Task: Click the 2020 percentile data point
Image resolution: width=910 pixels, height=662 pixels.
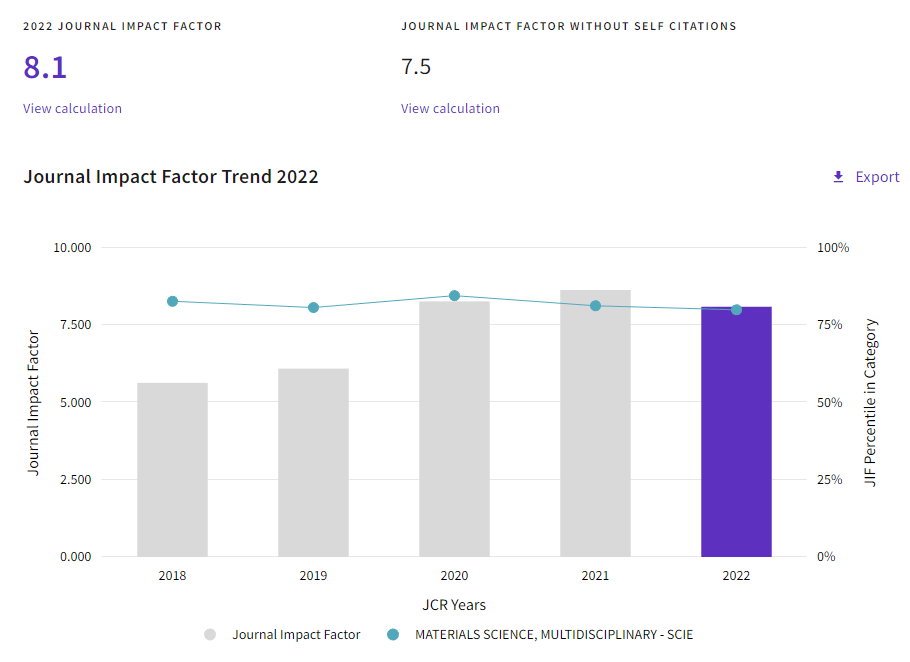Action: pos(454,295)
